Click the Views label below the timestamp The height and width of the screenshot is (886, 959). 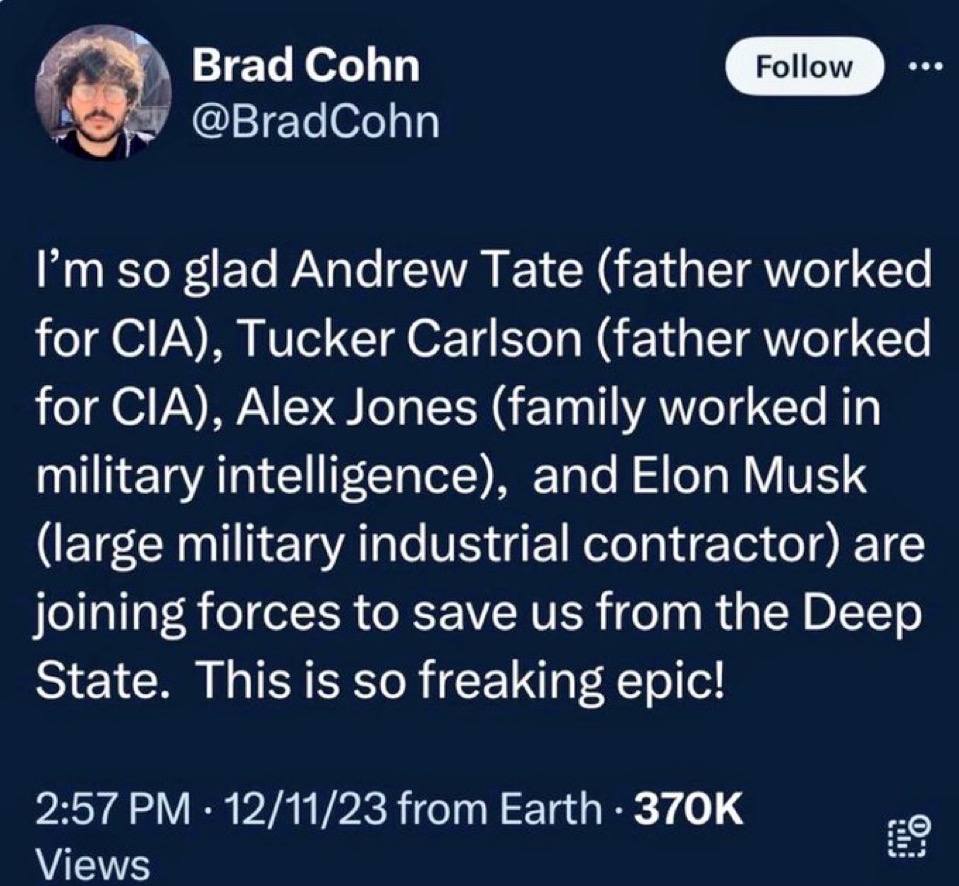(x=92, y=864)
